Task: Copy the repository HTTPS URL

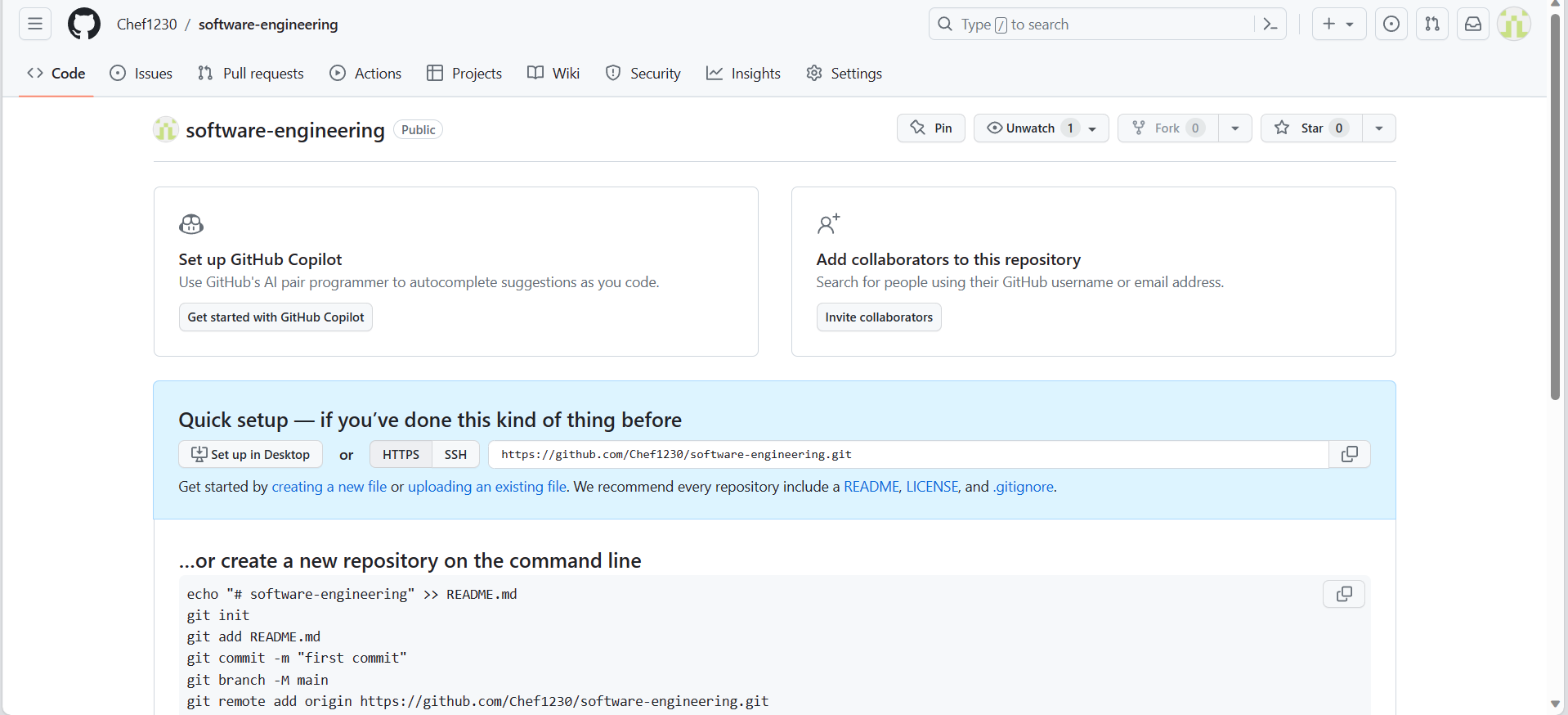Action: point(1349,454)
